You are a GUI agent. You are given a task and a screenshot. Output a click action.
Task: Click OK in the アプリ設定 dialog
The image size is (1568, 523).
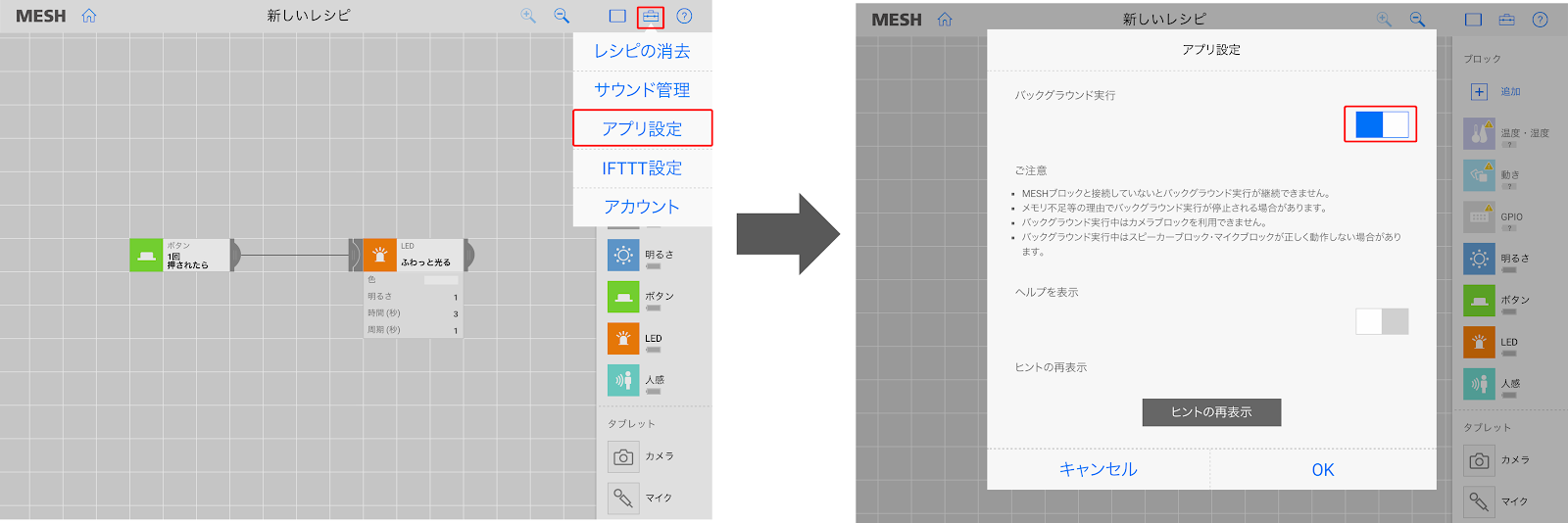[1322, 470]
